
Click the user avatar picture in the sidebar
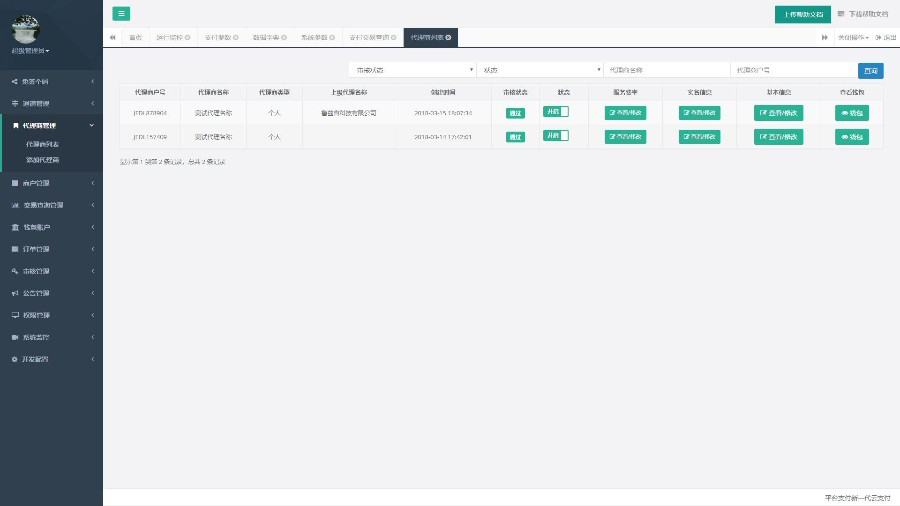(x=25, y=29)
